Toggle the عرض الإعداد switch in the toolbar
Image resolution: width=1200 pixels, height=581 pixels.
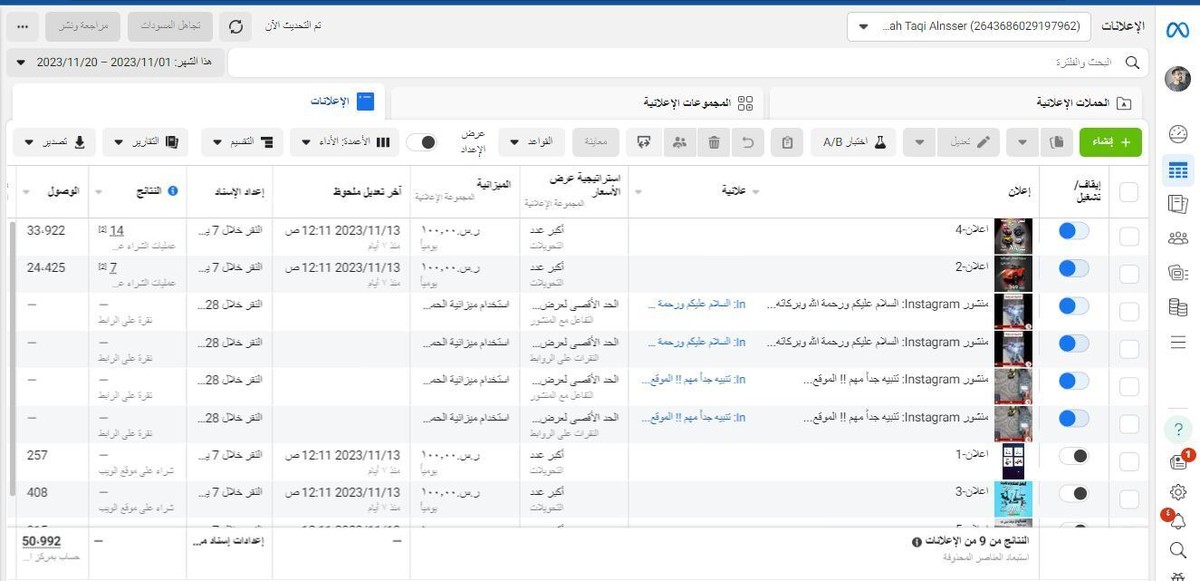tap(423, 142)
